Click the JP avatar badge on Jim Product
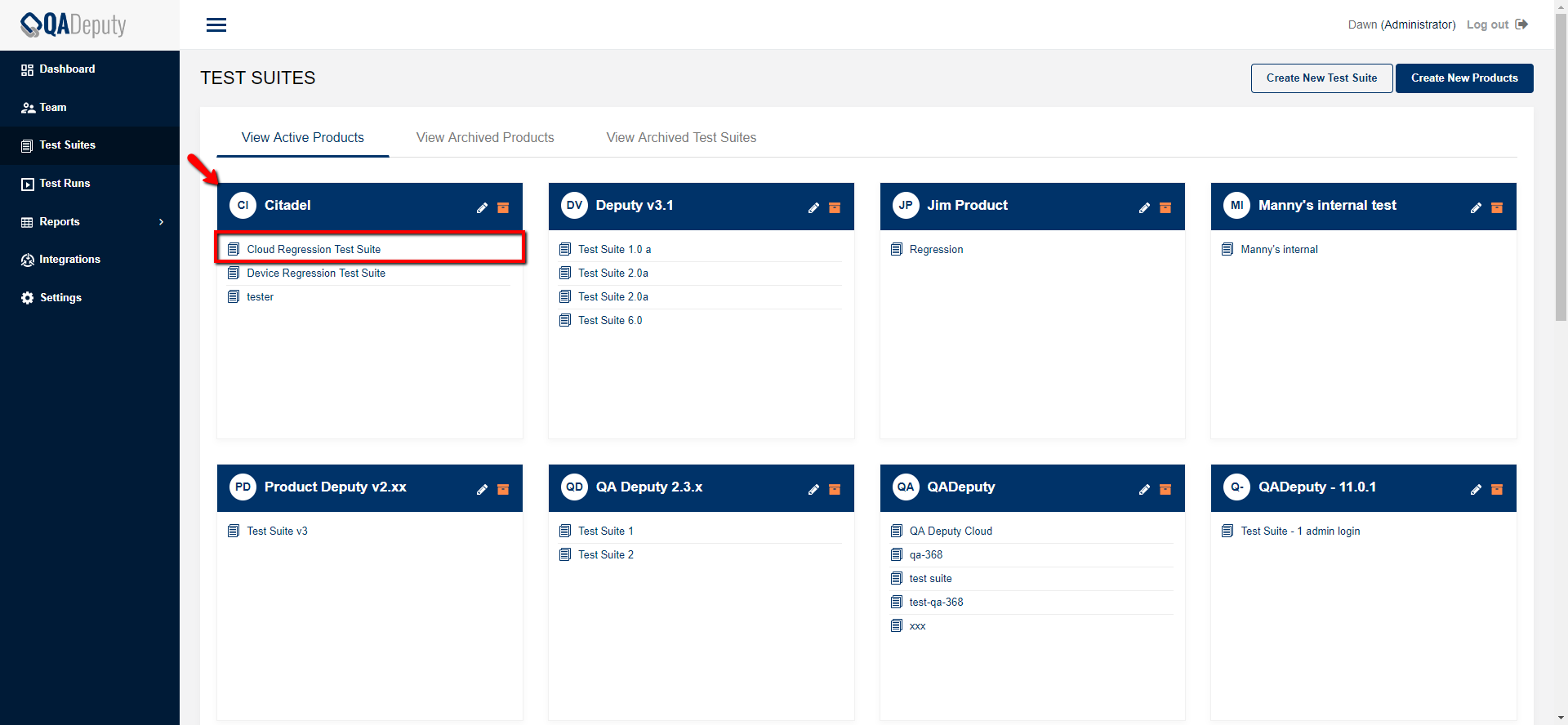This screenshot has width=1568, height=725. click(x=906, y=206)
